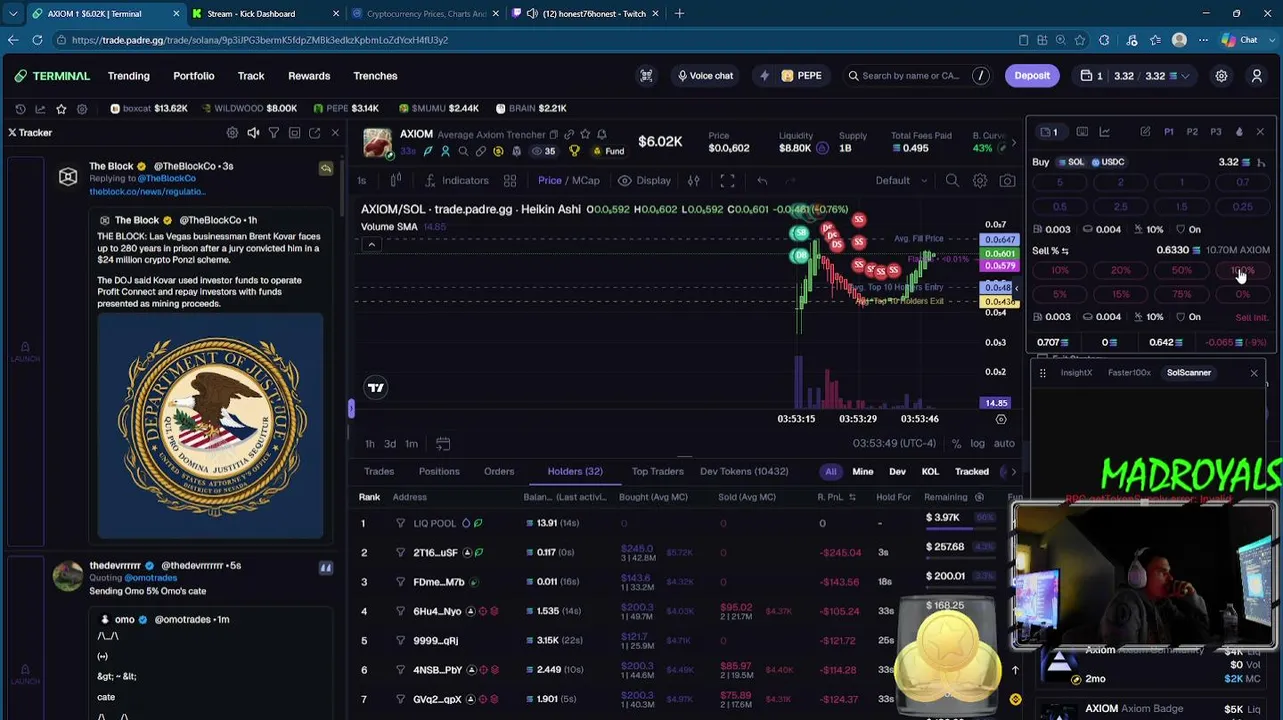Viewport: 1283px width, 720px height.
Task: Close the X Tracker panel
Action: pyautogui.click(x=335, y=133)
